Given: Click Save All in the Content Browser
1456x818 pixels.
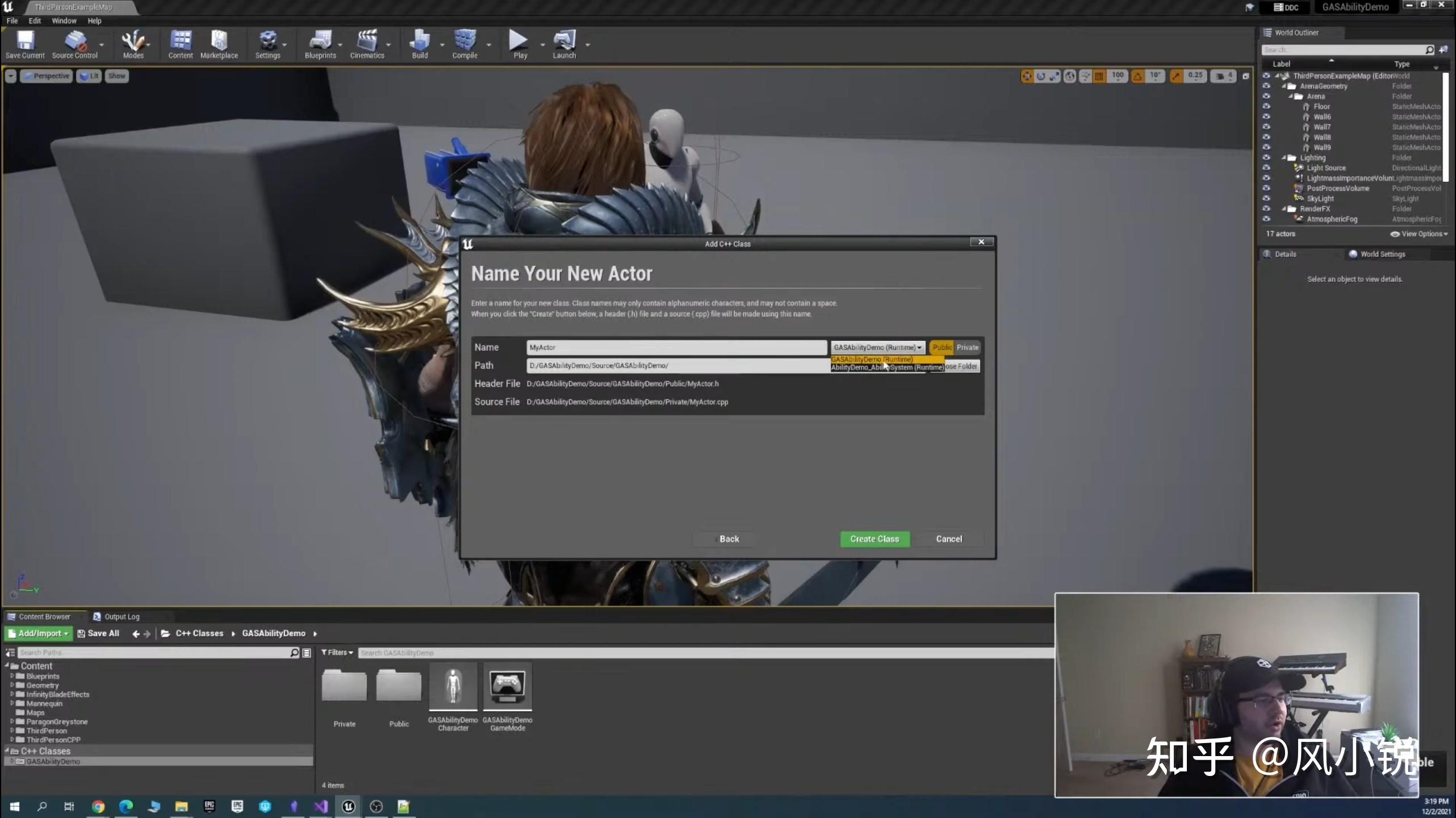Looking at the screenshot, I should (x=98, y=633).
